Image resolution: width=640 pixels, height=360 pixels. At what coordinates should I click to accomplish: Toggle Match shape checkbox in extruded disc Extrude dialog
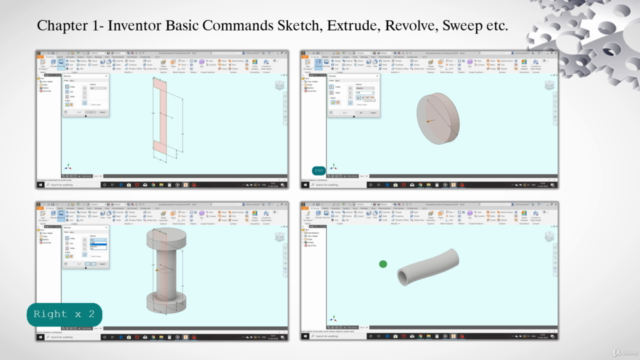click(356, 104)
